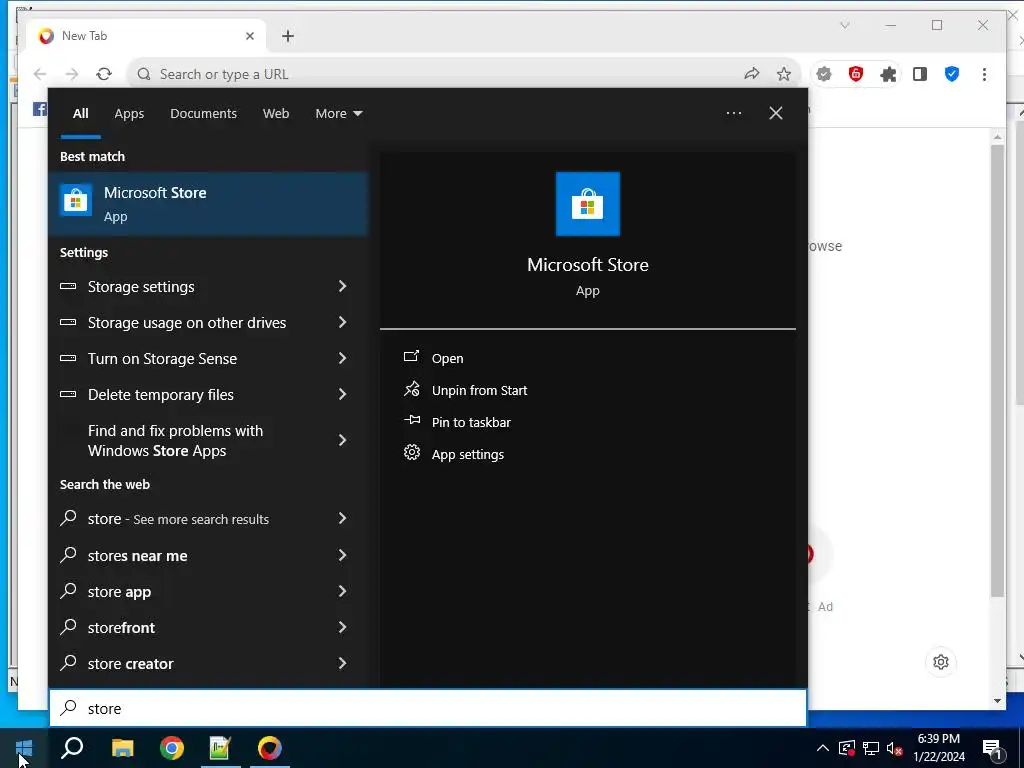Click the share page icon in address bar
The width and height of the screenshot is (1024, 768).
click(x=752, y=74)
